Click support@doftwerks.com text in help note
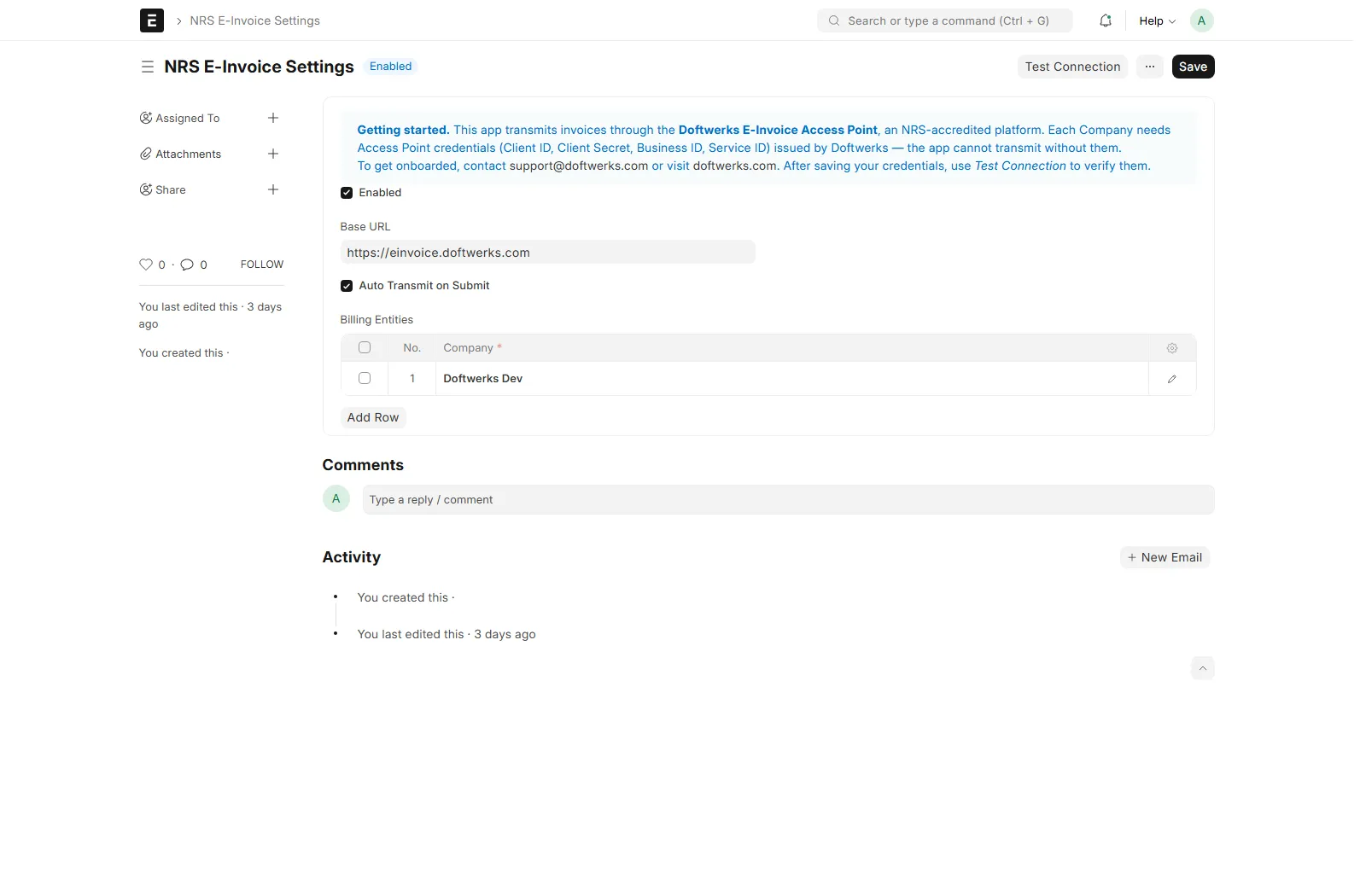 (579, 166)
